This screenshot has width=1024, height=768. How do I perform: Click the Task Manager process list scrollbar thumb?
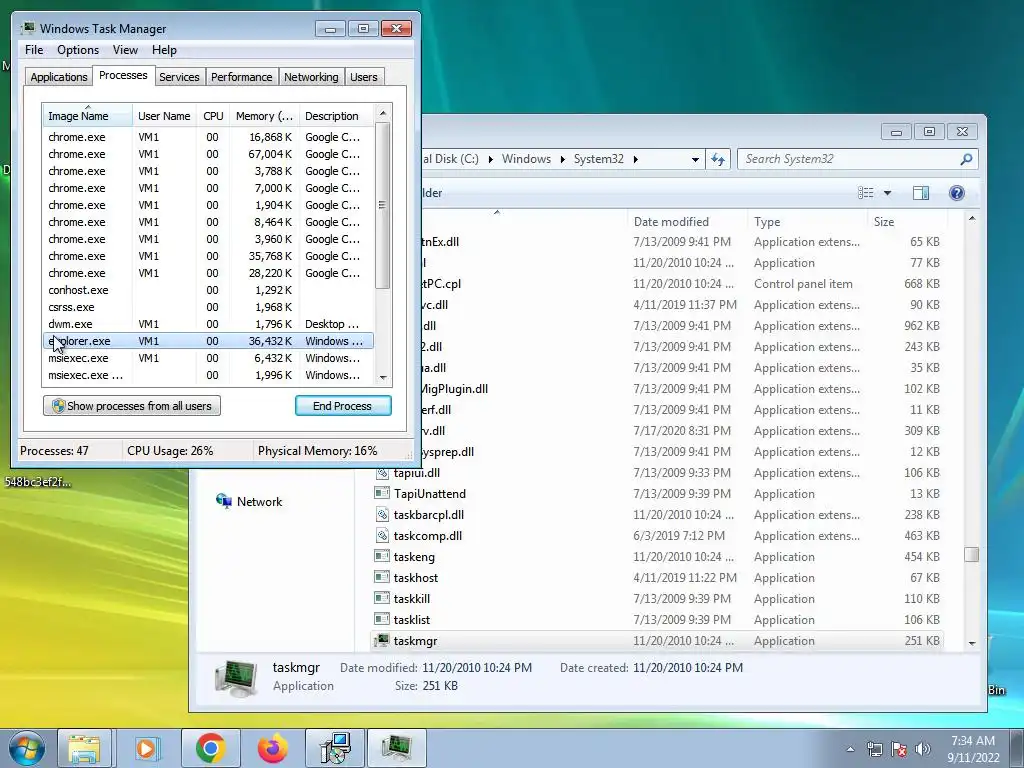[383, 205]
